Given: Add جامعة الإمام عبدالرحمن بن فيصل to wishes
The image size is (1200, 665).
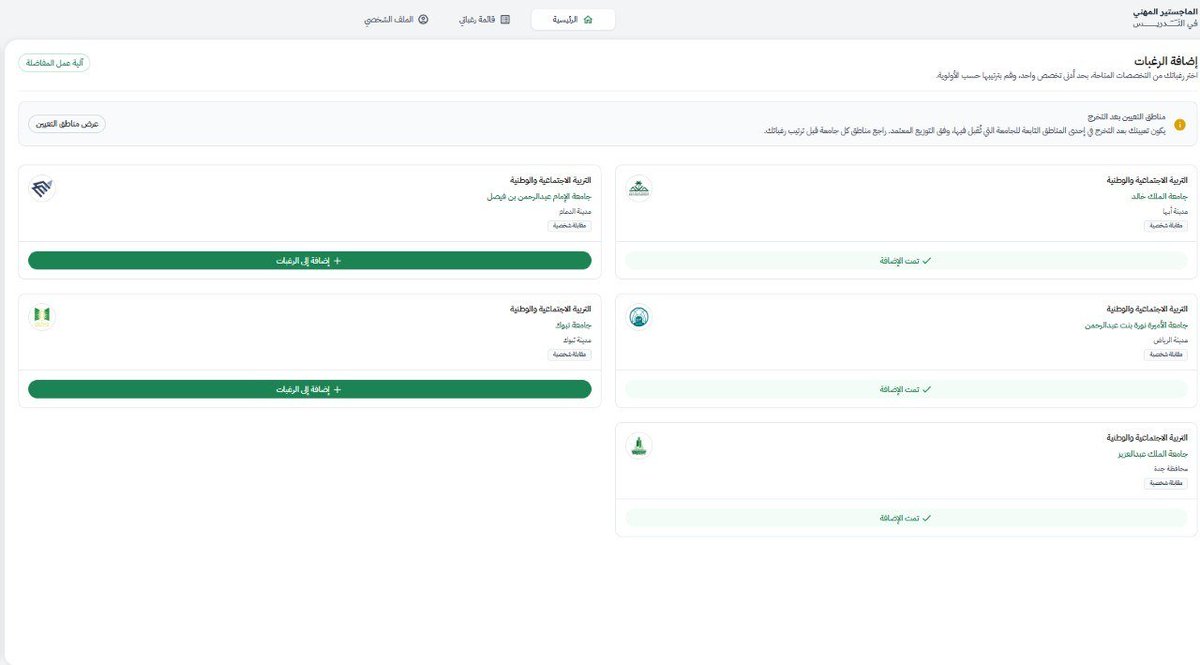Looking at the screenshot, I should [x=310, y=260].
